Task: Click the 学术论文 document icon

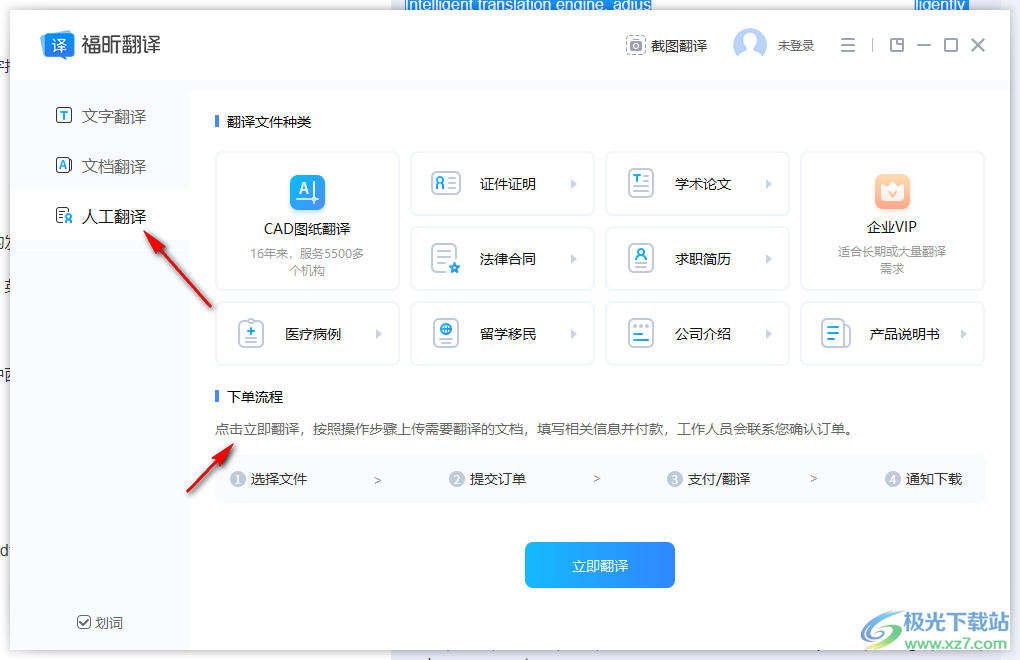Action: click(641, 183)
